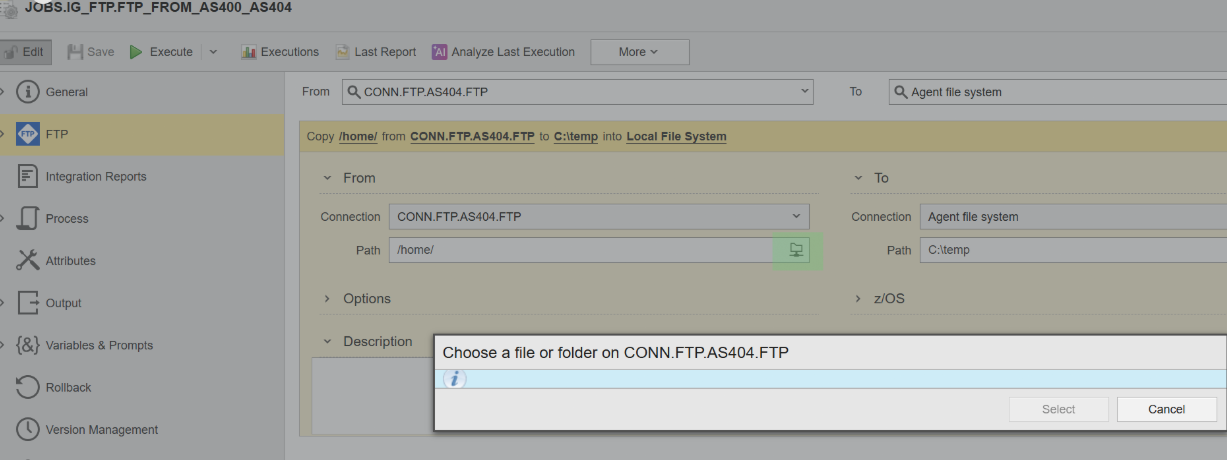Click the Variables & Prompts braces icon
Image resolution: width=1227 pixels, height=460 pixels.
tap(28, 345)
